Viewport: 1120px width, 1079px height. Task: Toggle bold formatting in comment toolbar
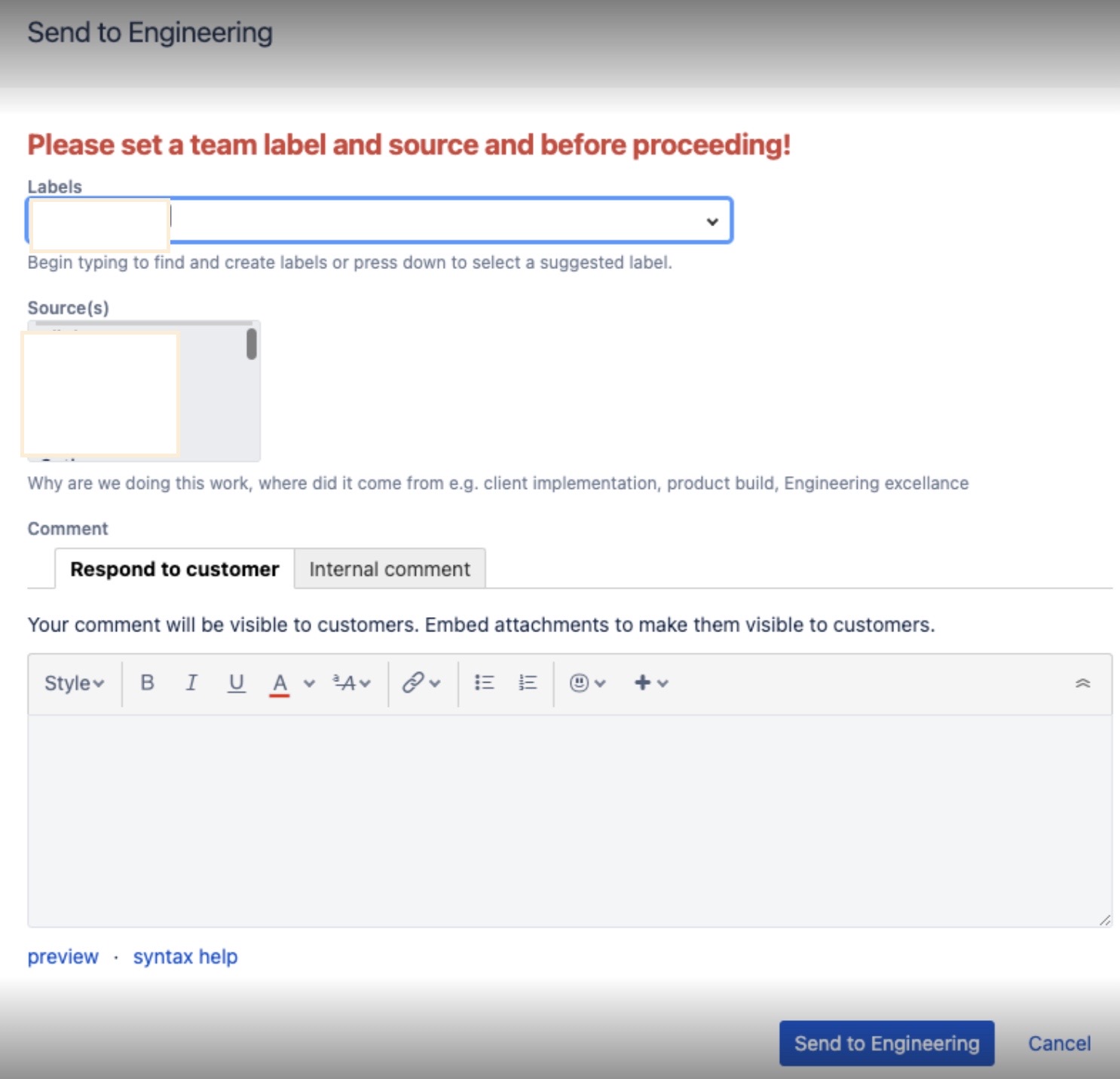(148, 683)
